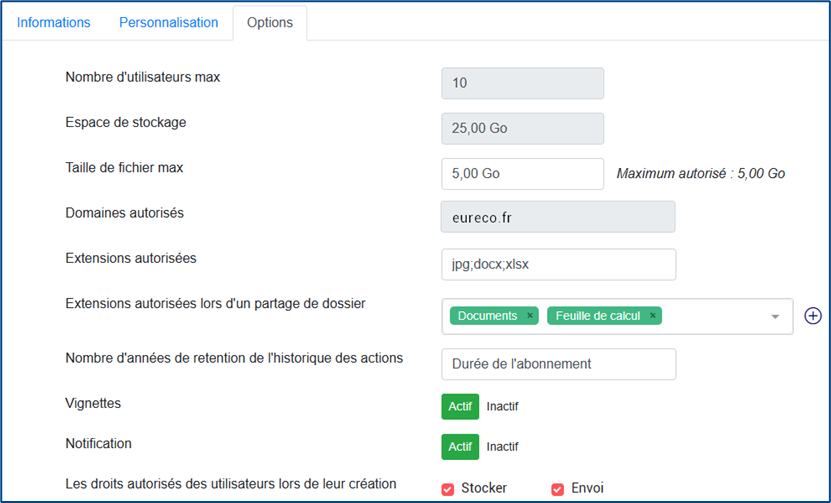Image resolution: width=831 pixels, height=503 pixels.
Task: Select Actif for Notification
Action: click(460, 447)
